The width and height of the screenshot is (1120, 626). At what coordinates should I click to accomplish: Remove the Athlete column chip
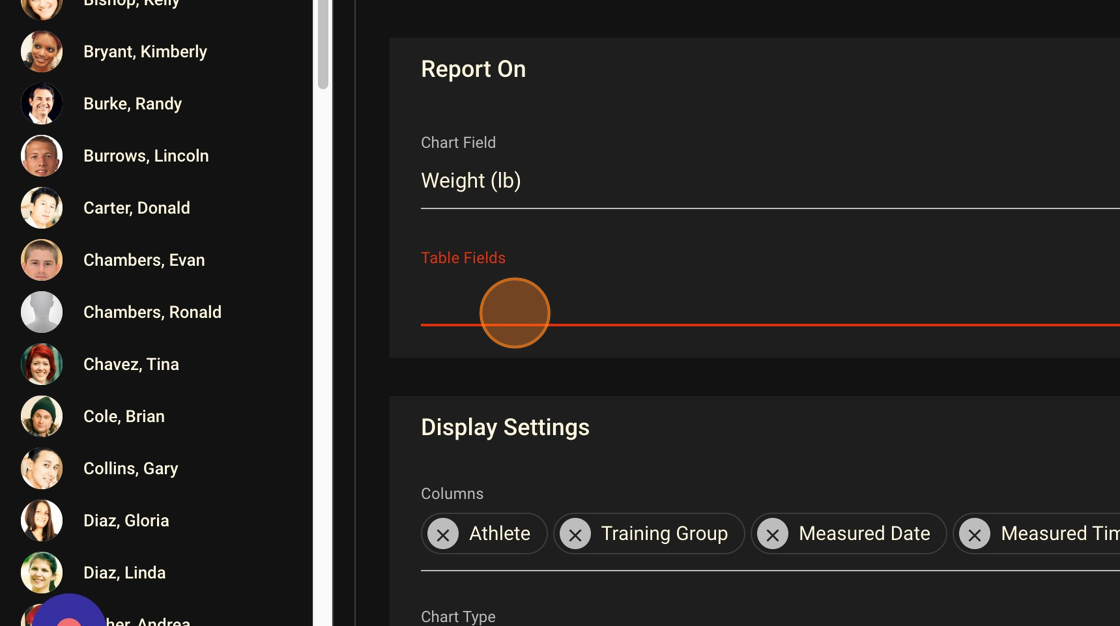(x=442, y=534)
